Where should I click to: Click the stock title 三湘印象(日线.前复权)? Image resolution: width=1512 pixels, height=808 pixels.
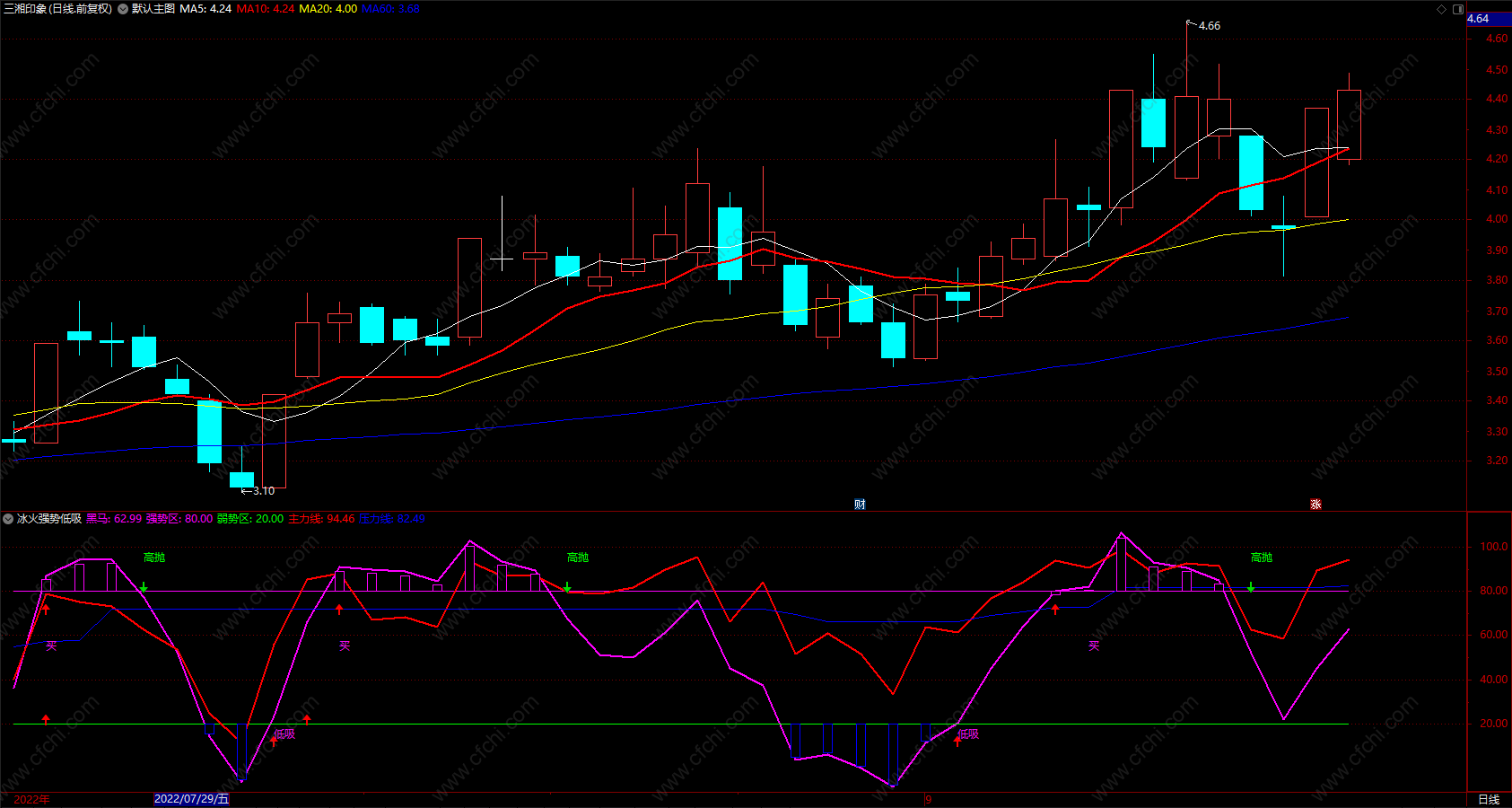pos(58,9)
